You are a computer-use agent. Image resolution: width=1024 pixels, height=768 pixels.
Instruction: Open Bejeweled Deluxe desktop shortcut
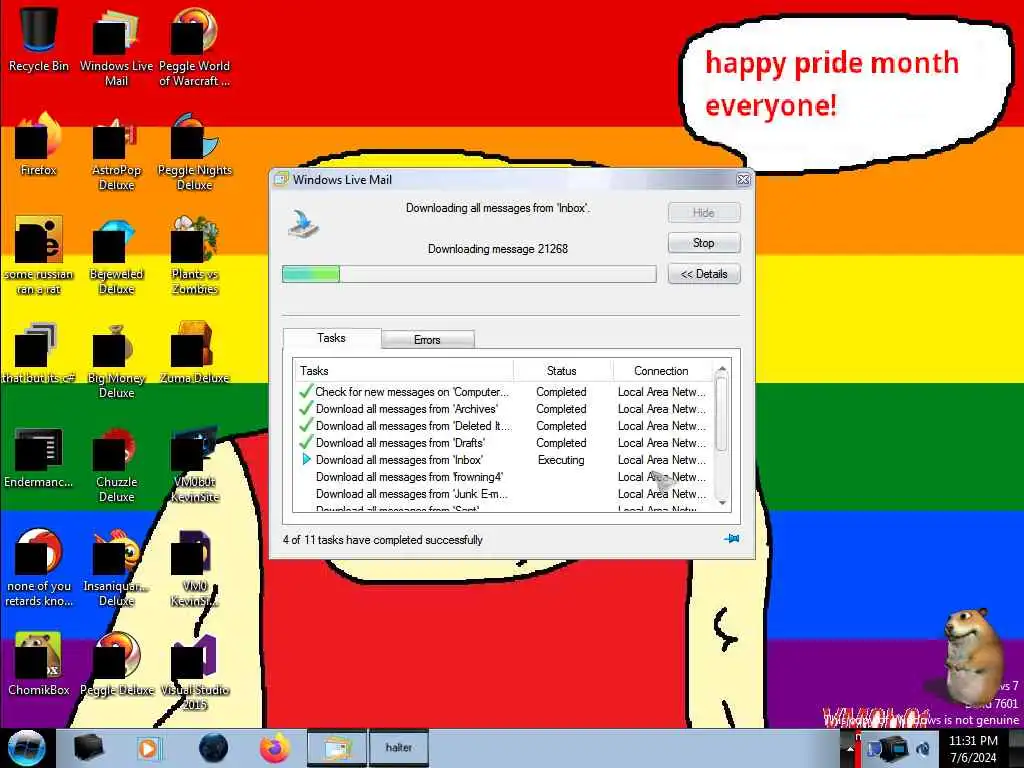pos(116,256)
